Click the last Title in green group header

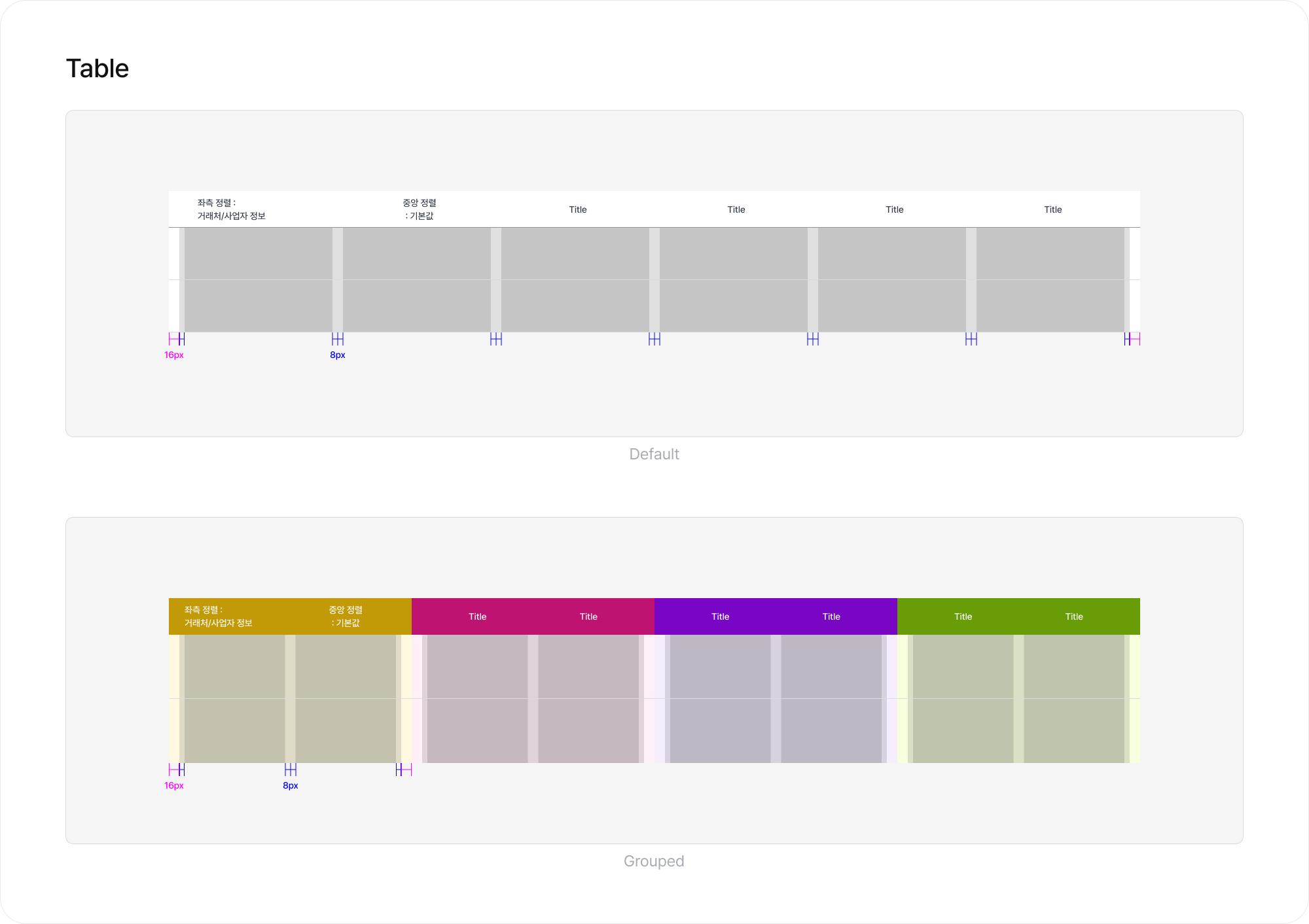tap(1074, 616)
